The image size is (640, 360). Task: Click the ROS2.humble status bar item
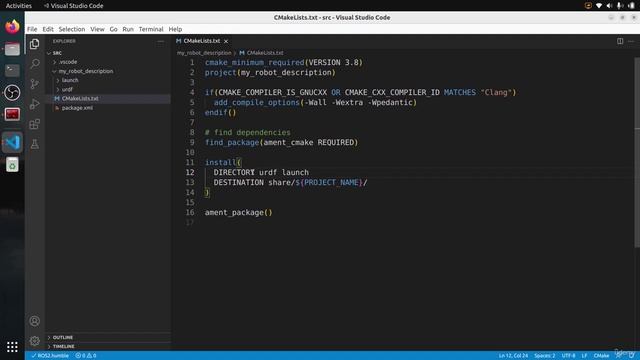coord(50,356)
